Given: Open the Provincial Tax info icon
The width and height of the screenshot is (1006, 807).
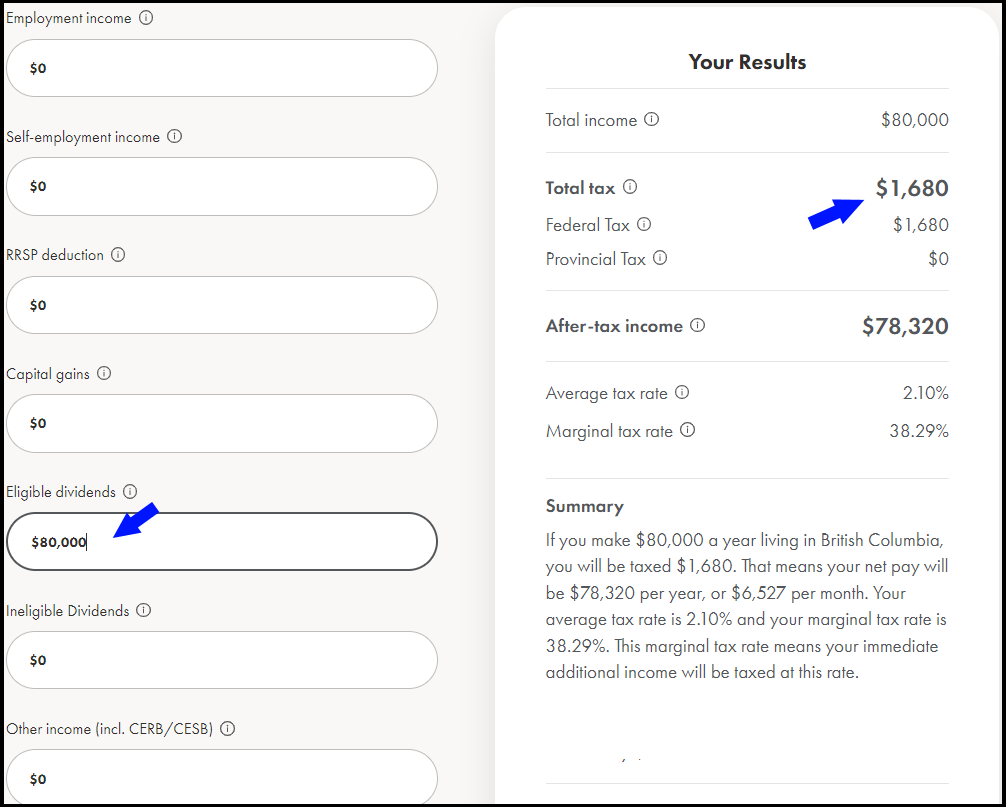Looking at the screenshot, I should click(660, 258).
